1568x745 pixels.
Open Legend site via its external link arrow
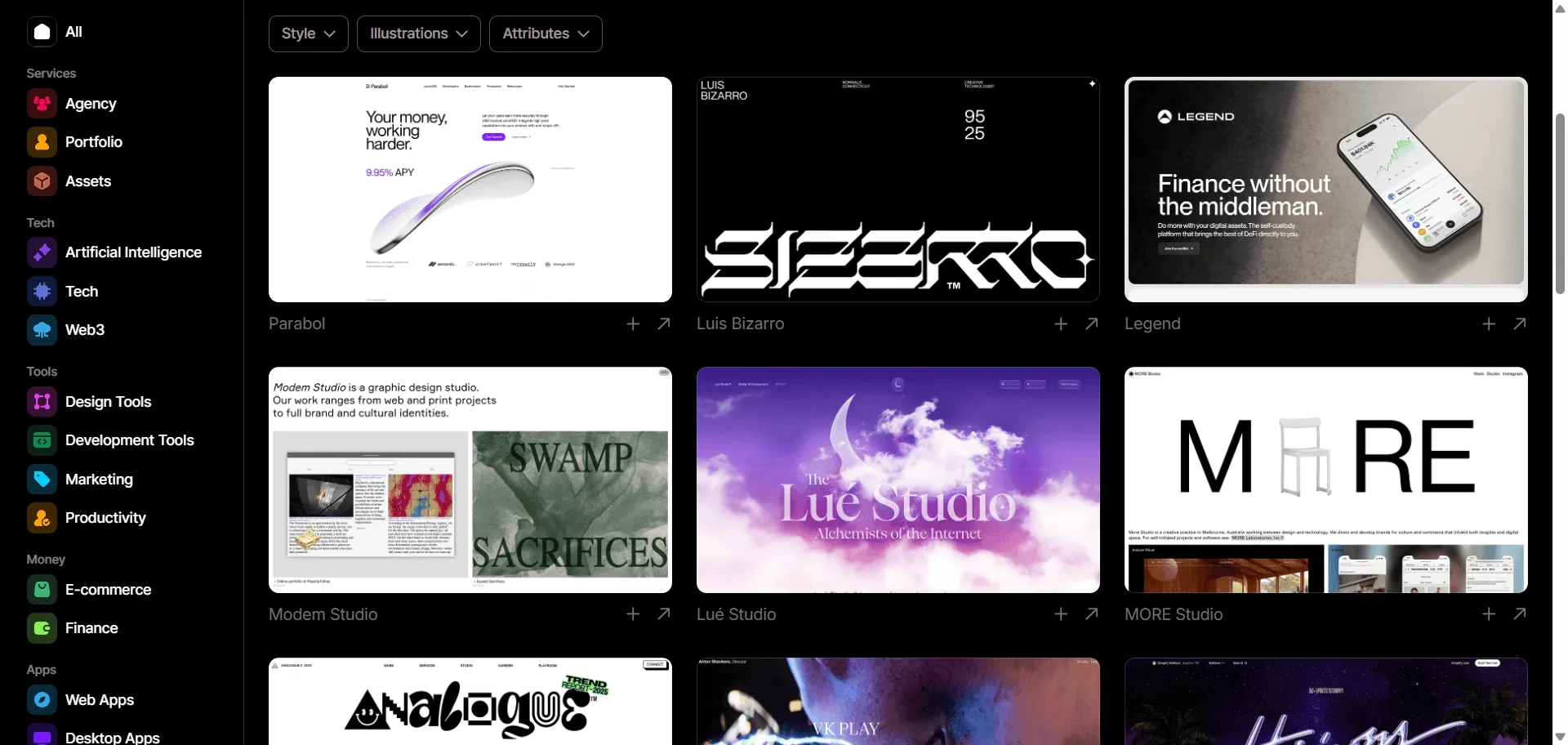click(x=1520, y=323)
